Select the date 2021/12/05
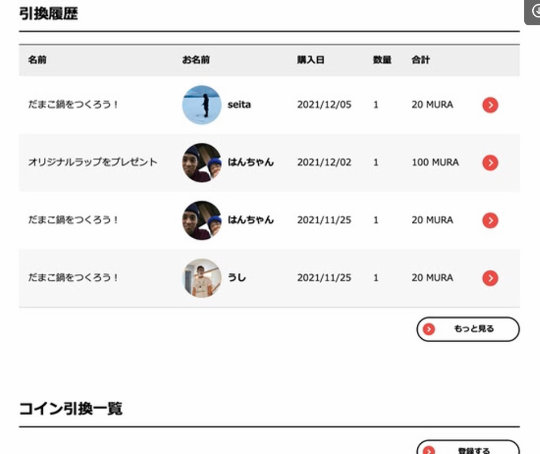540x454 pixels. coord(324,105)
